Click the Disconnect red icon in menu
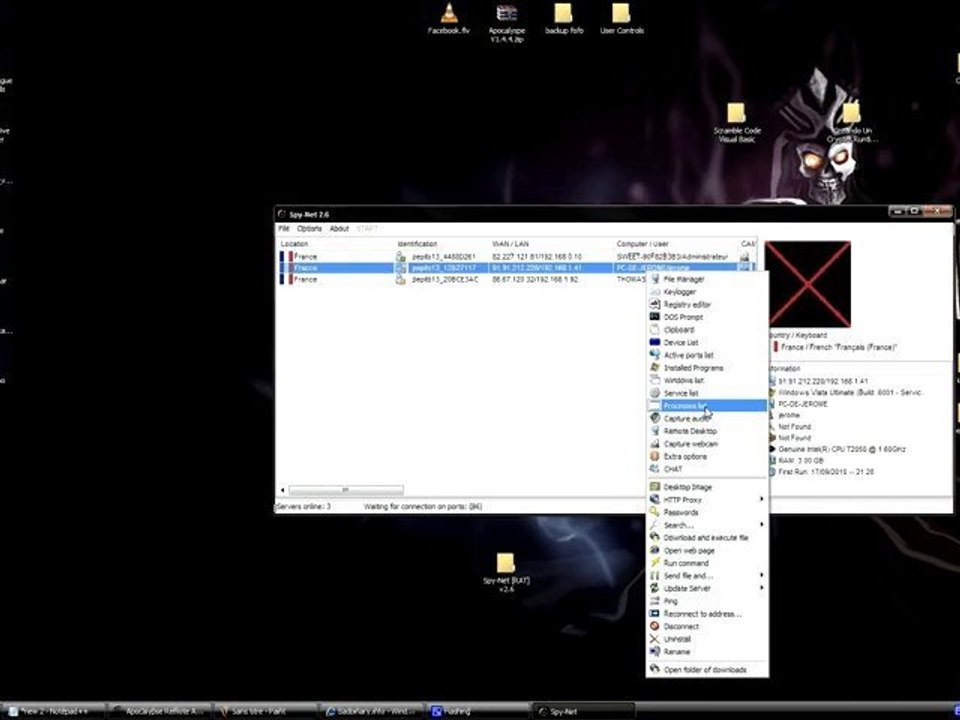The height and width of the screenshot is (720, 960). [x=654, y=626]
